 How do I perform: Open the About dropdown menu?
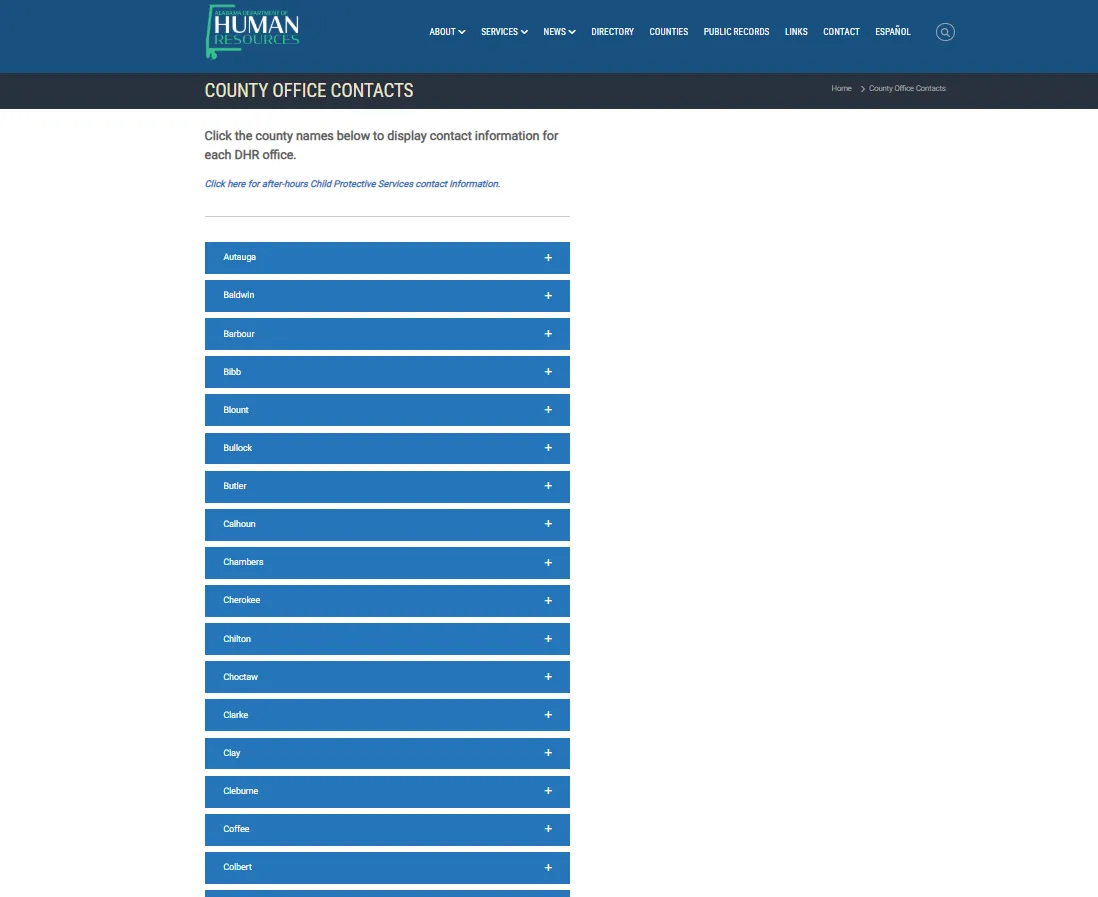447,32
